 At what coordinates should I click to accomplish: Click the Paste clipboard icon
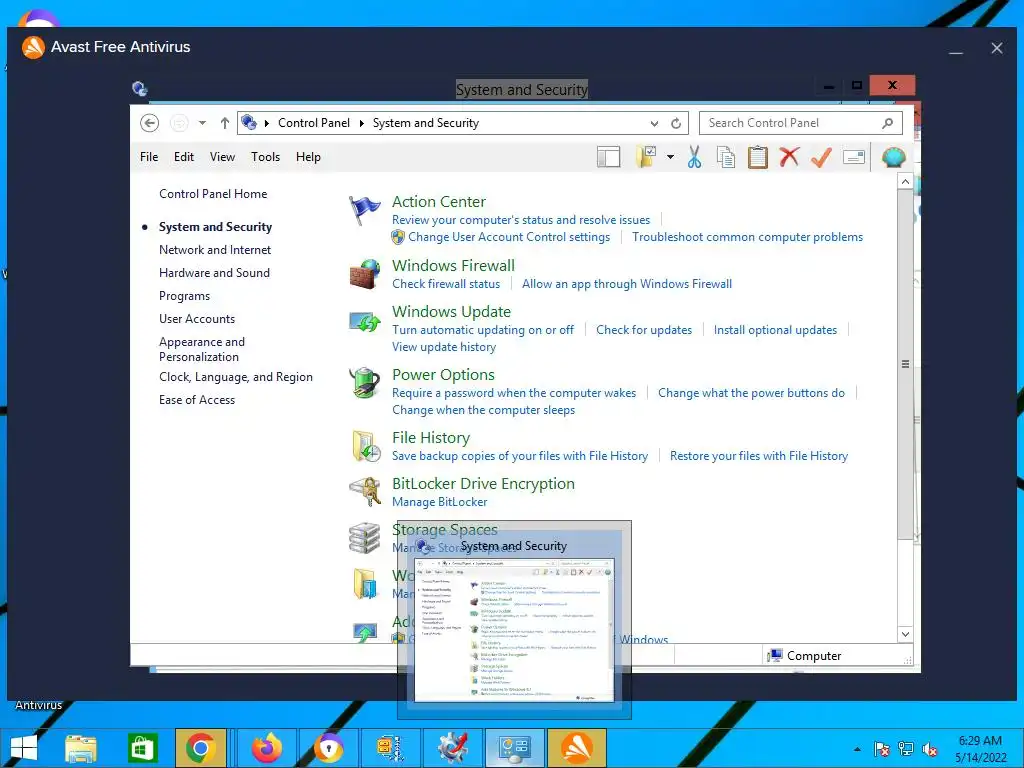(758, 157)
